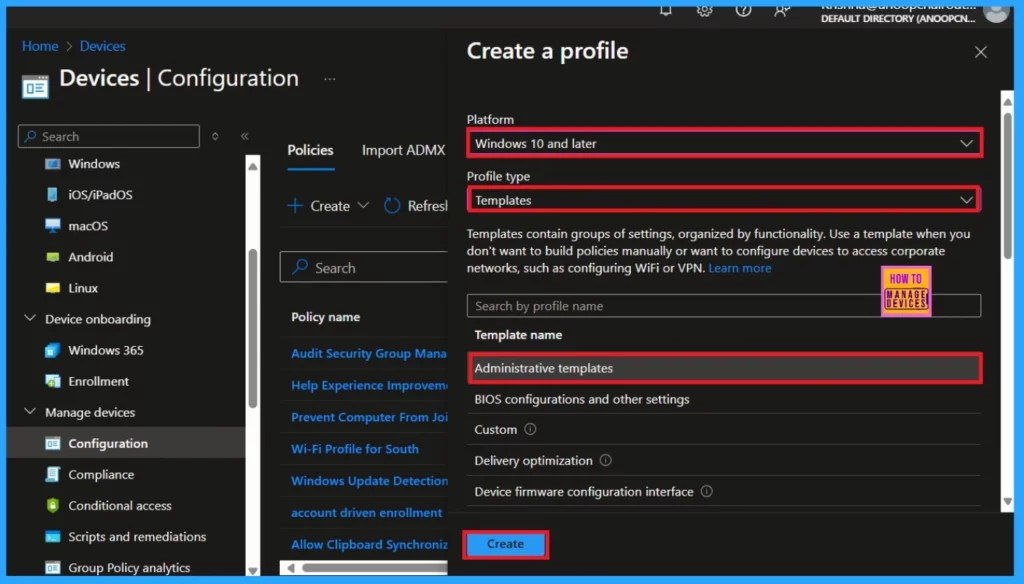Switch to the Import ADMX tab
The width and height of the screenshot is (1024, 584).
pyautogui.click(x=403, y=150)
